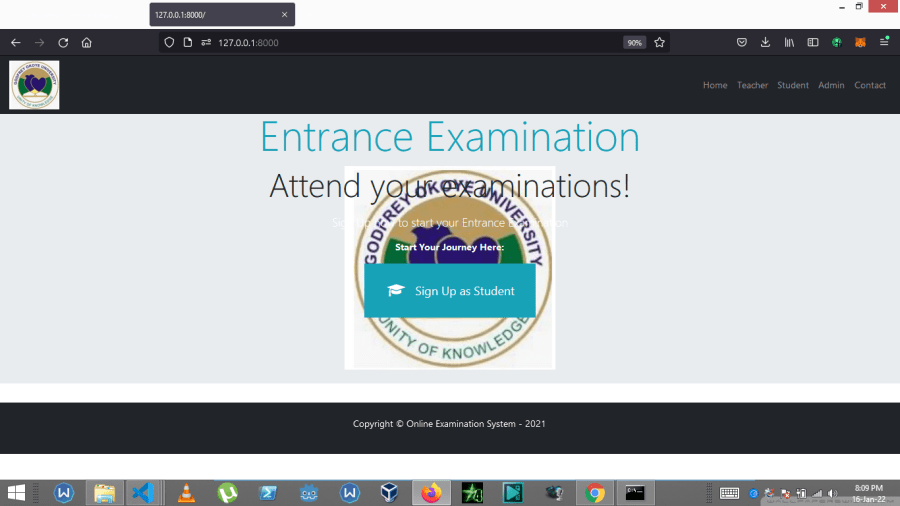Click the site information page icon
The width and height of the screenshot is (900, 506).
click(188, 42)
